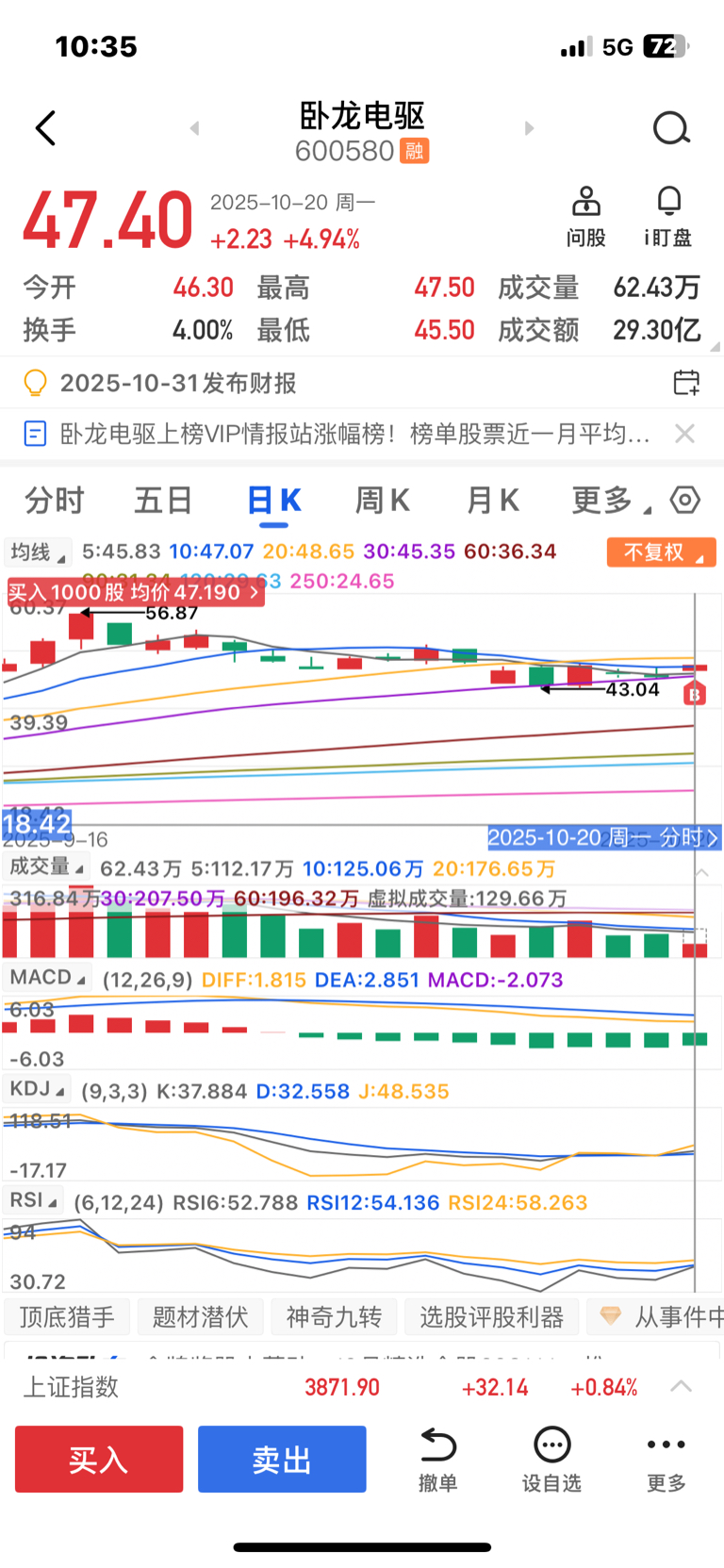Image resolution: width=724 pixels, height=1568 pixels.
Task: Open the document icon beside the VIP news
Action: (x=35, y=434)
